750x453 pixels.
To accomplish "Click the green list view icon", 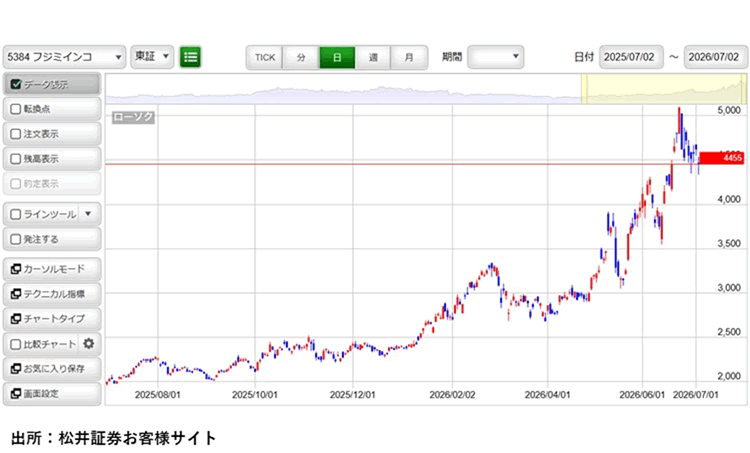I will click(190, 57).
